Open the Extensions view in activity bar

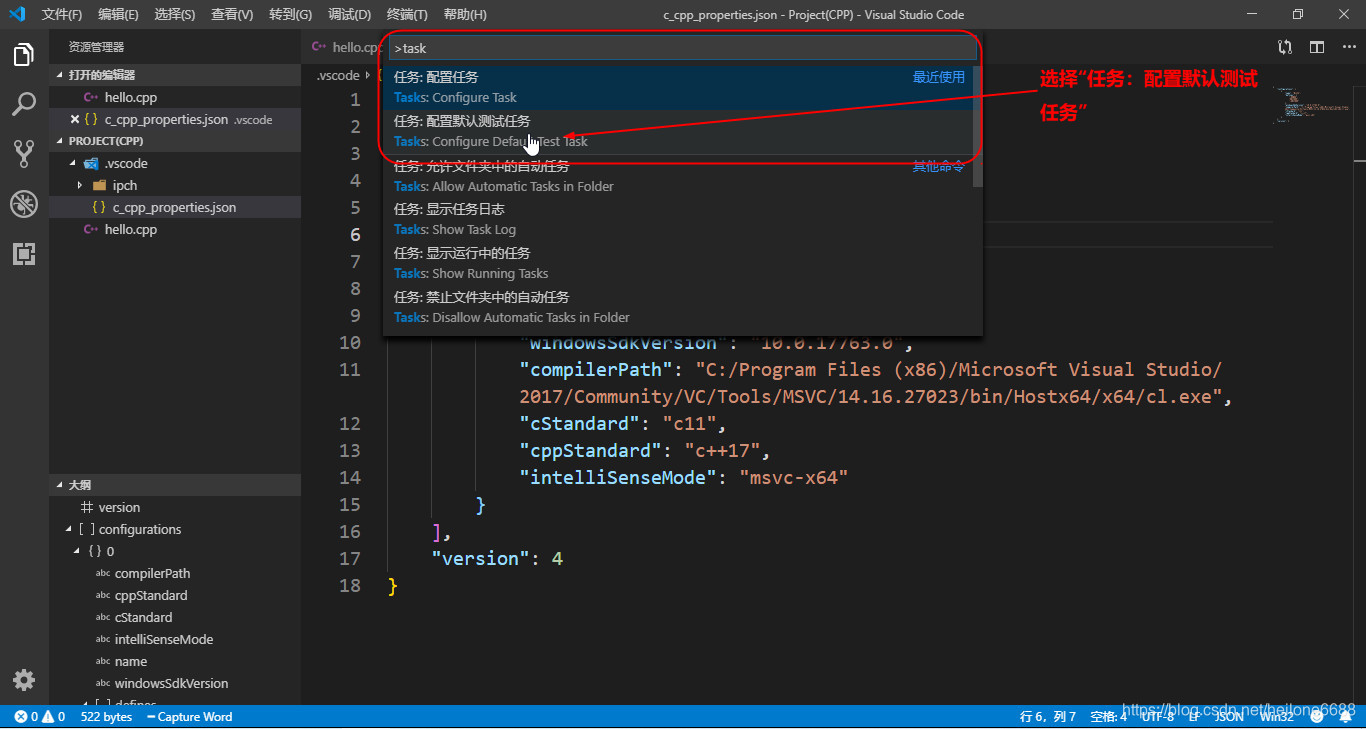pos(24,253)
